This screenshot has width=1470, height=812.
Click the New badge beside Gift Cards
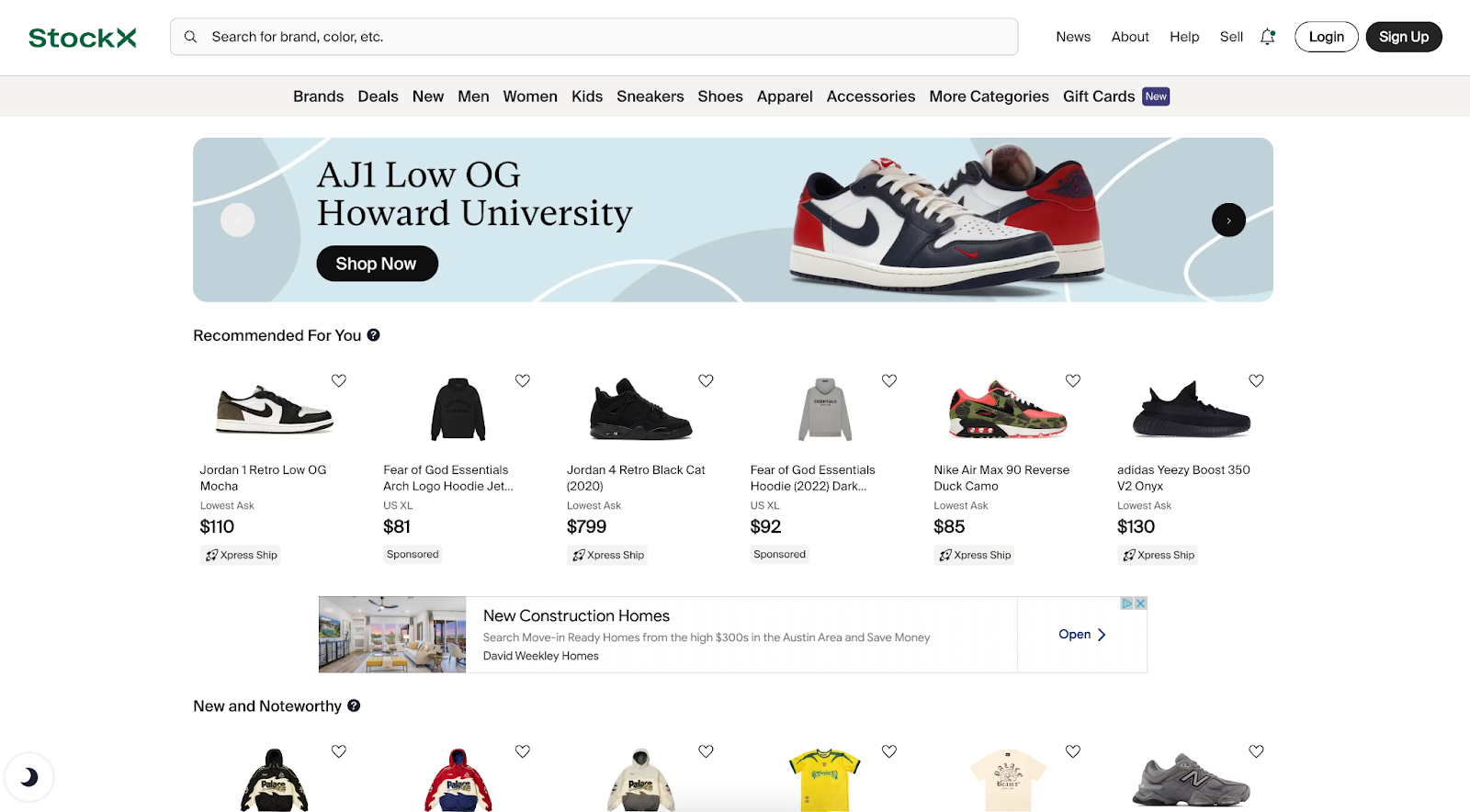(1156, 96)
